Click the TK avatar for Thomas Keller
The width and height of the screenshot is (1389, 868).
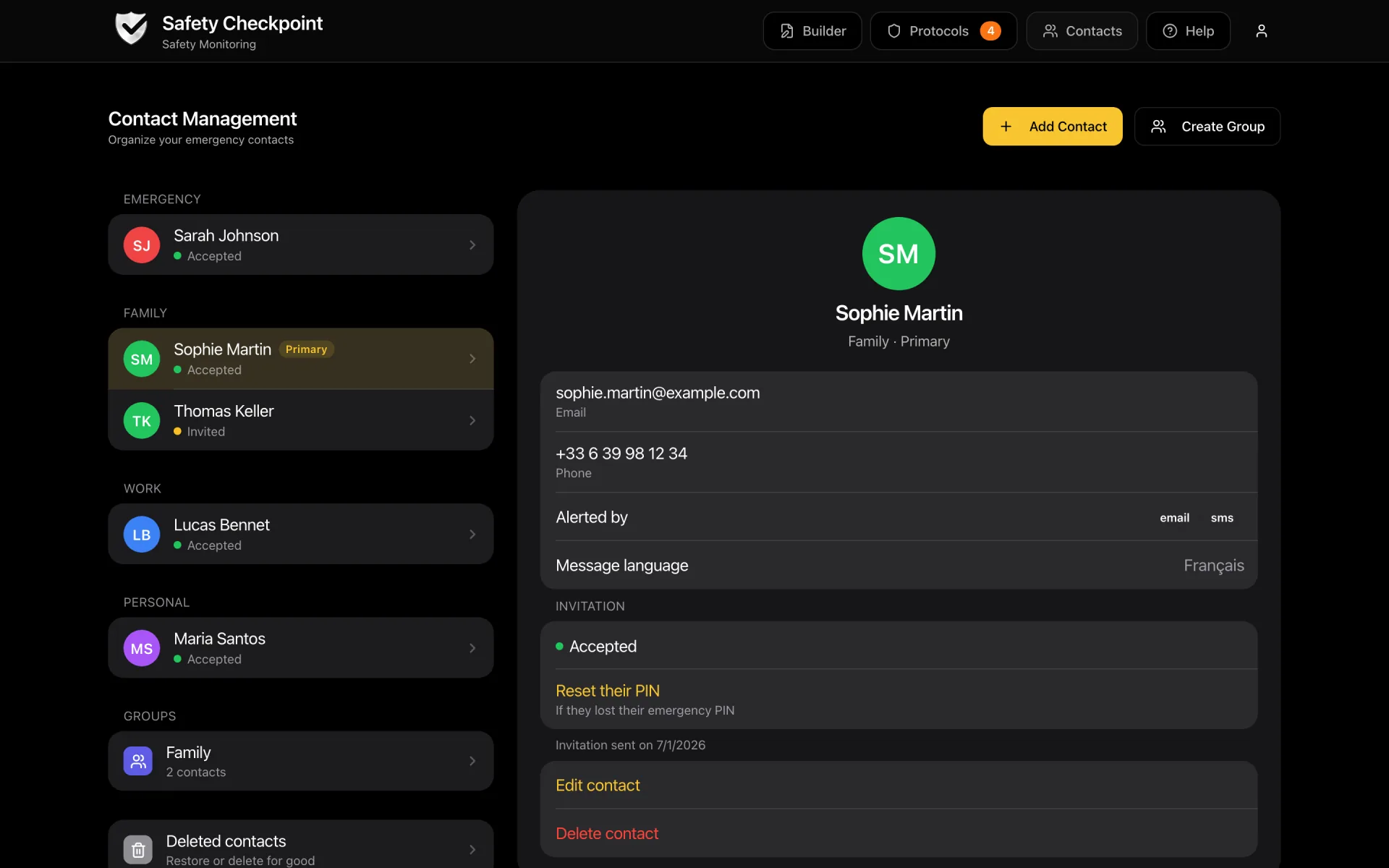click(x=142, y=420)
